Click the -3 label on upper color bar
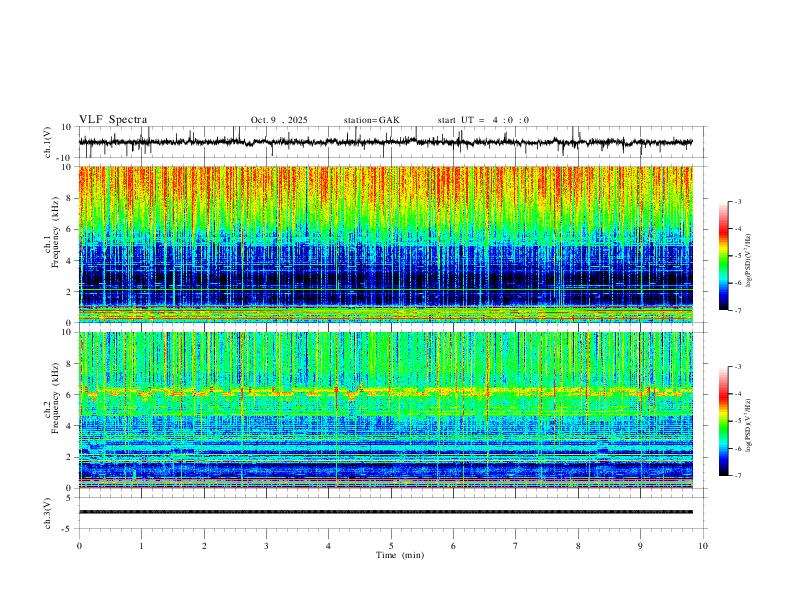The height and width of the screenshot is (612, 792). (738, 201)
